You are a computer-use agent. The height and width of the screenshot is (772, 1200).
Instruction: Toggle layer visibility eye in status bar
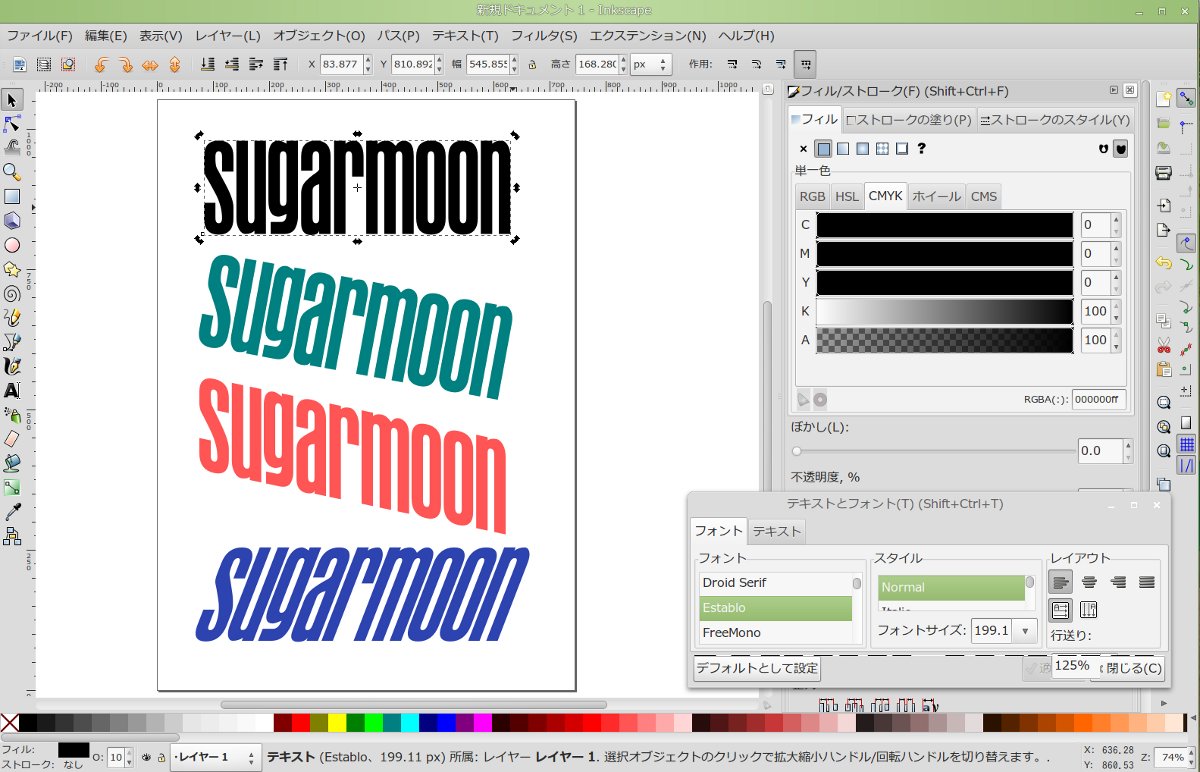click(146, 757)
